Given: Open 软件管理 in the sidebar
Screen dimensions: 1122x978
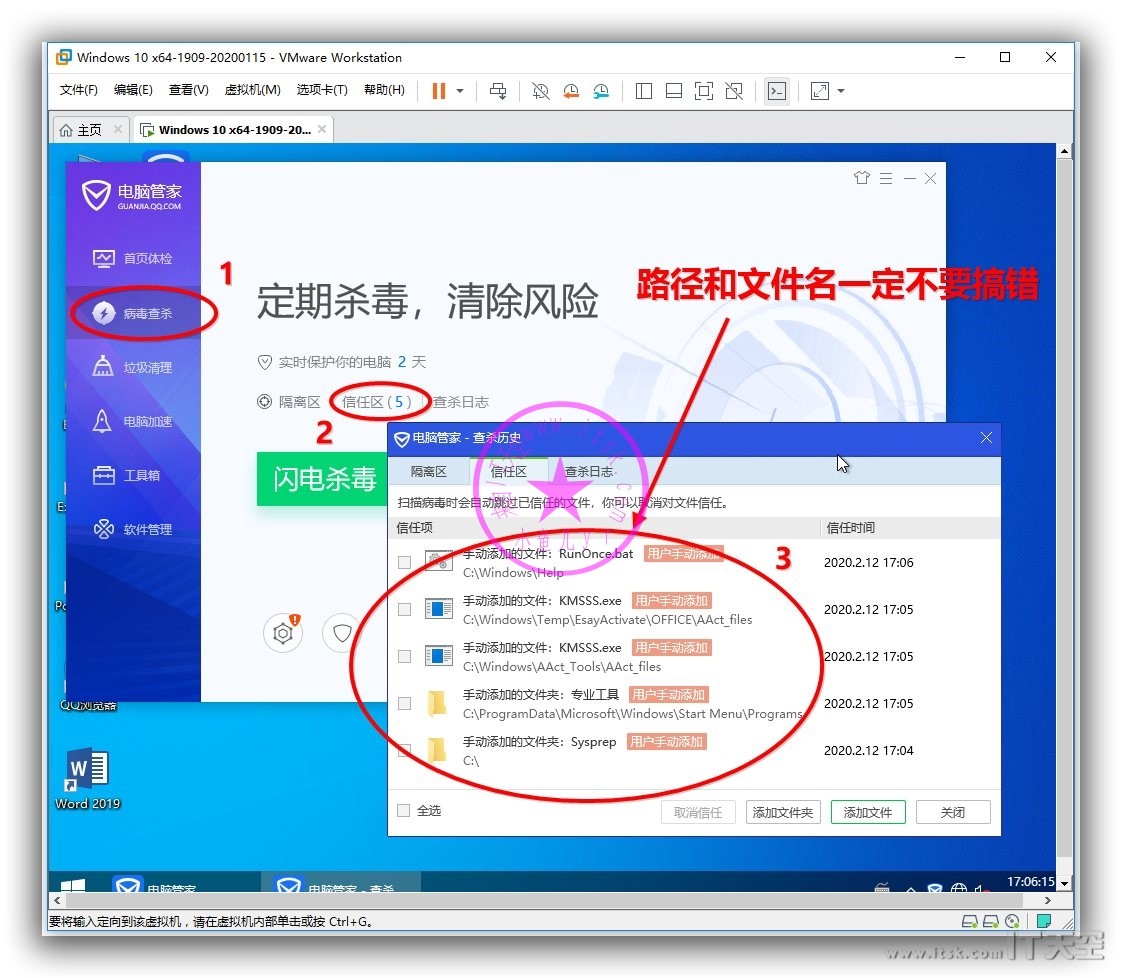Looking at the screenshot, I should 133,529.
